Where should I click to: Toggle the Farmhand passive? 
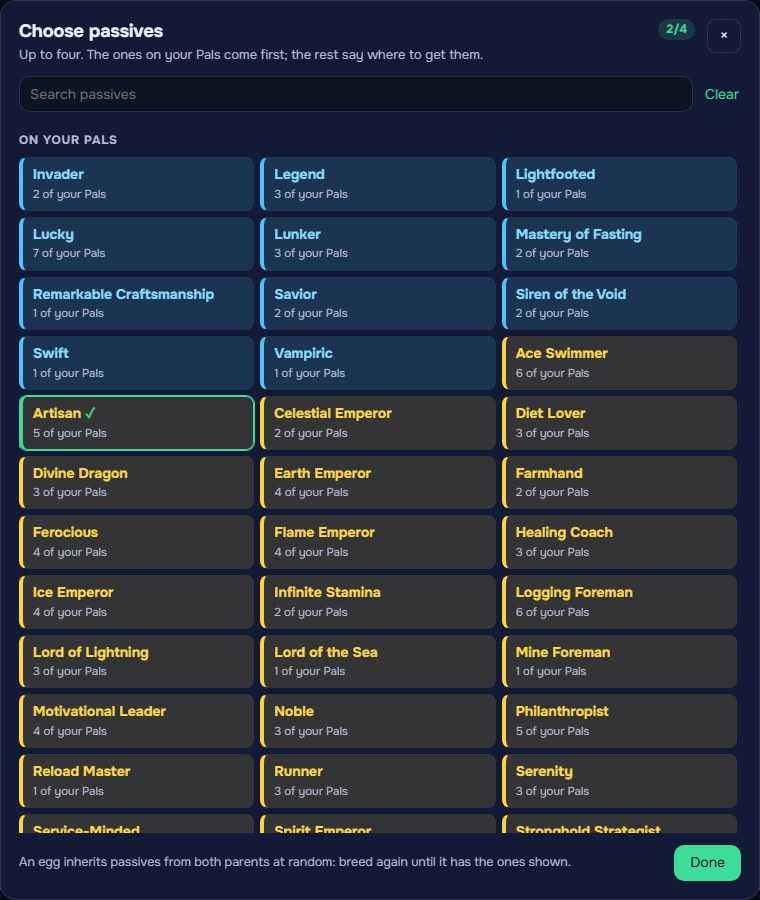pos(619,482)
